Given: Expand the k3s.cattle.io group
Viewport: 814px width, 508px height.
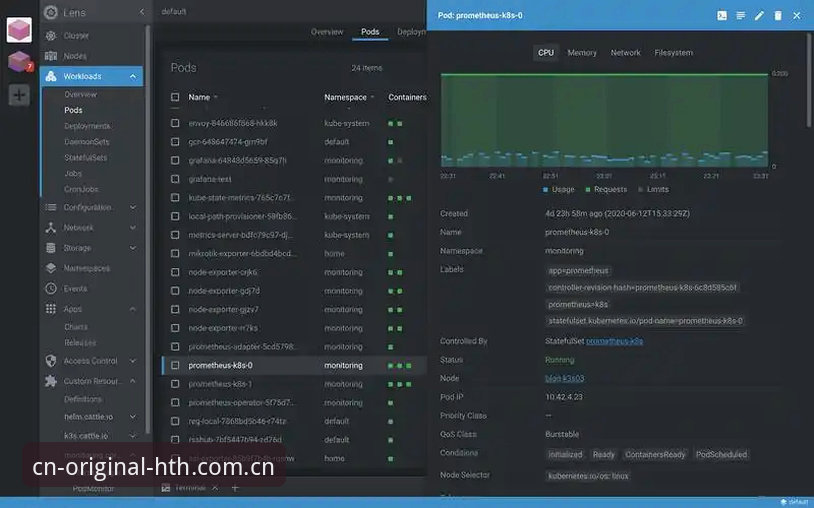Looking at the screenshot, I should point(133,436).
